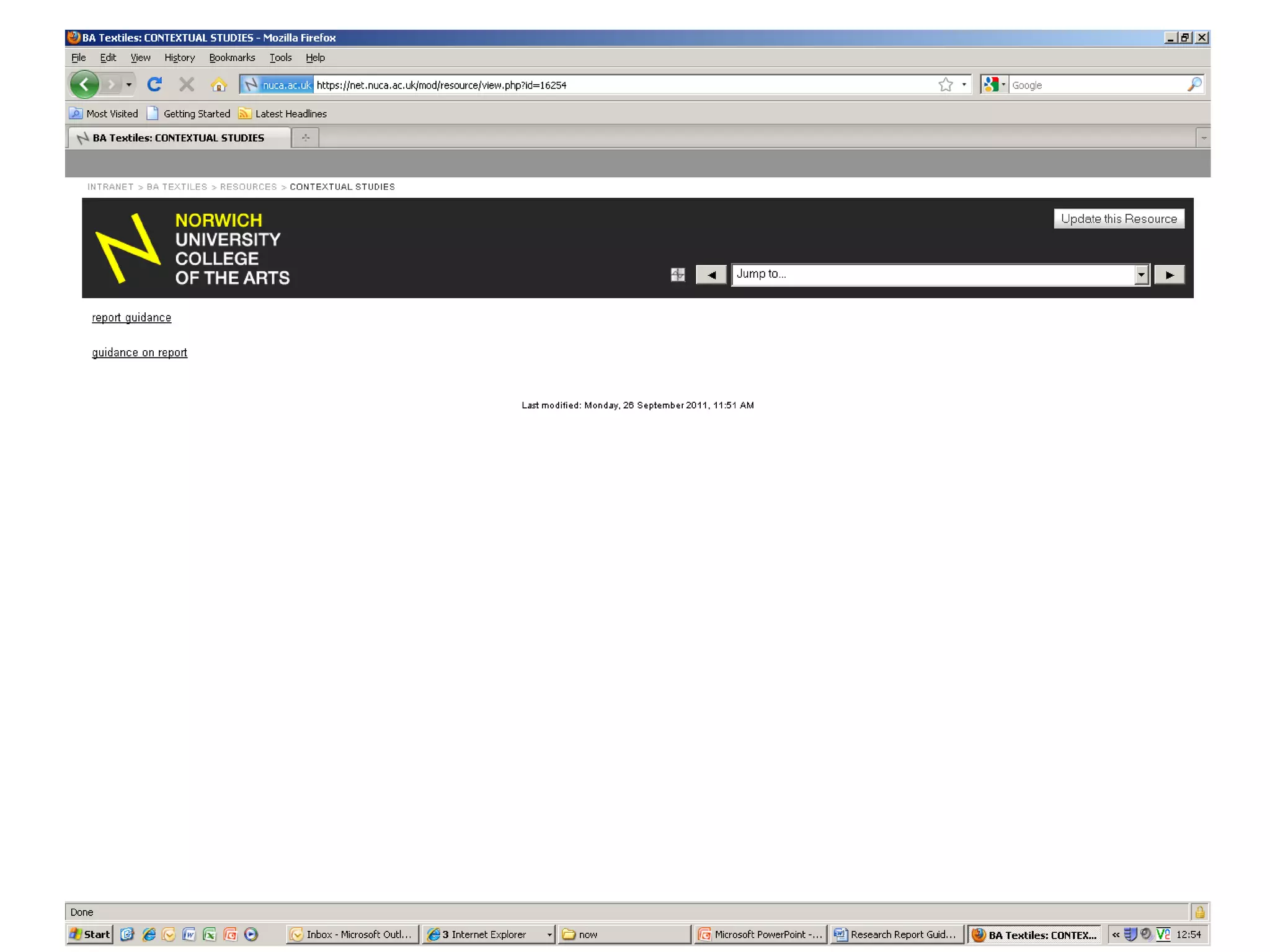The image size is (1270, 952).
Task: Click the previous resource arrow button
Action: point(711,275)
